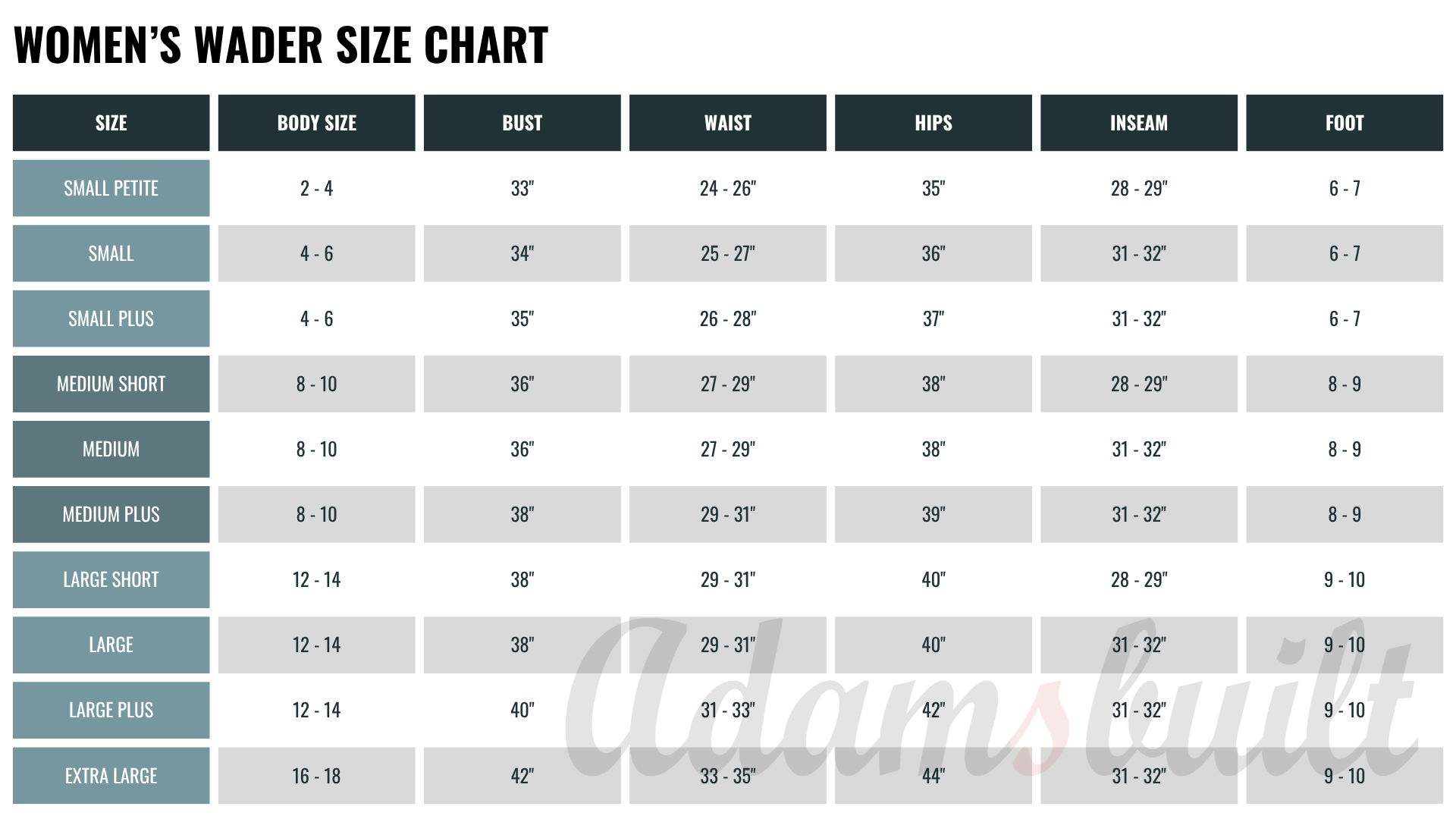Click the 16 - 18 body size cell
Viewport: 1456px width, 819px height.
[x=316, y=776]
